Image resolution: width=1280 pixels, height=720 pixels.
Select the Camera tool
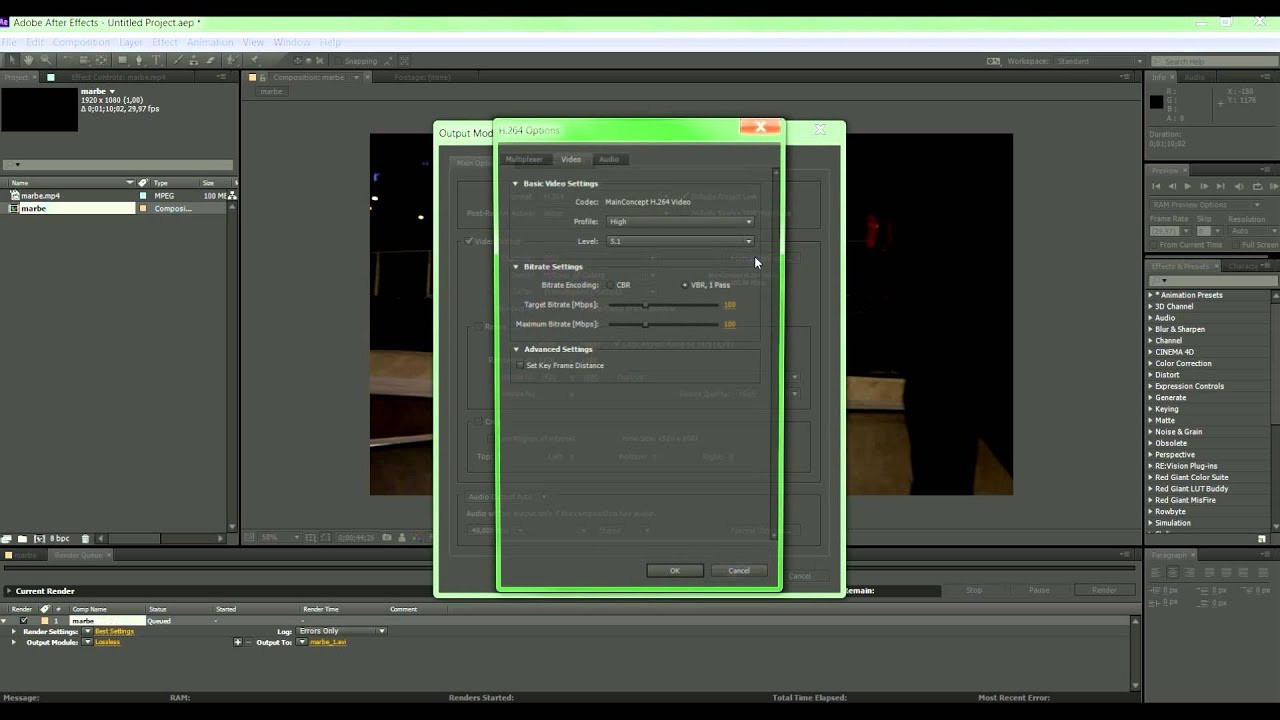coord(85,60)
